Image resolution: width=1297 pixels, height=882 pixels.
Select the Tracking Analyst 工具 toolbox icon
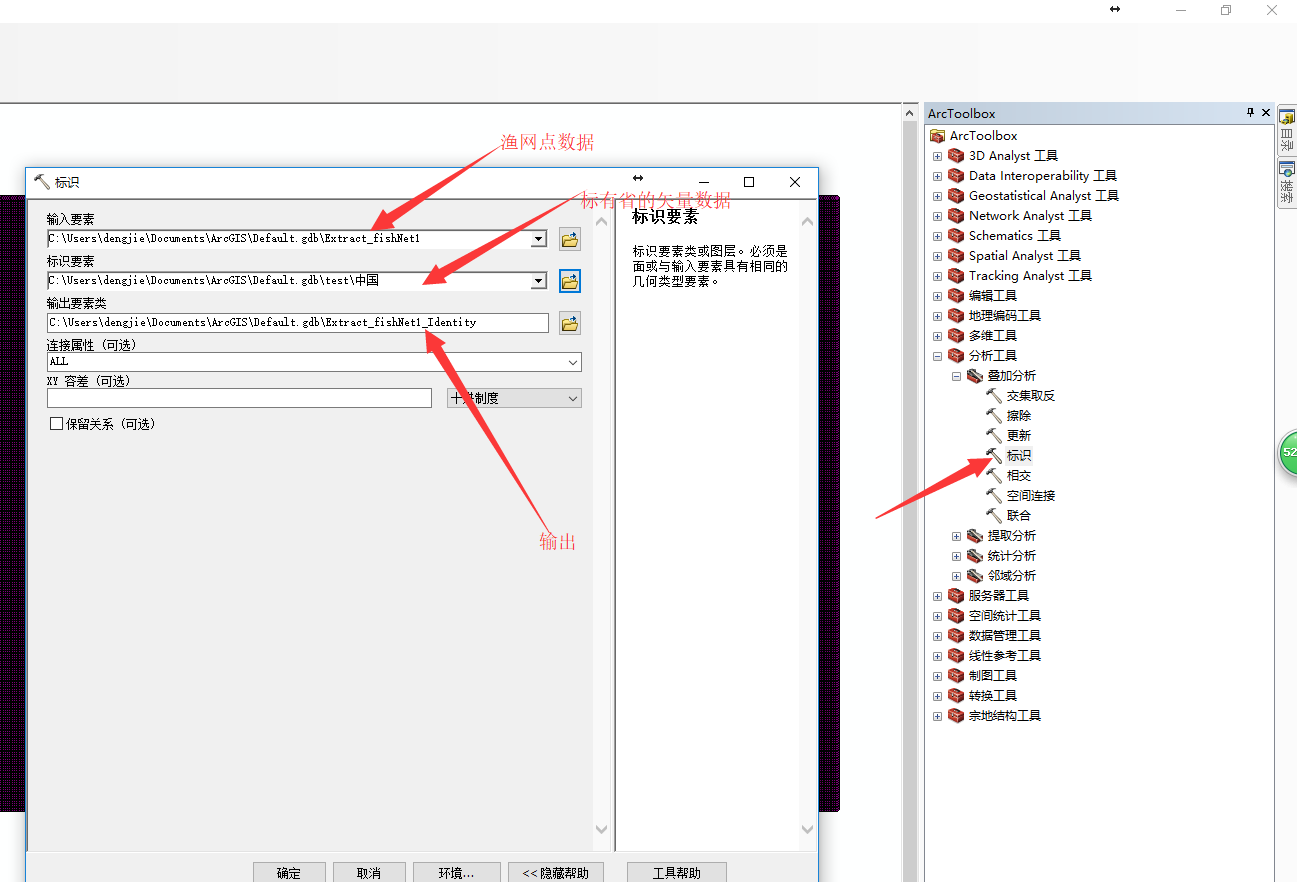(x=956, y=276)
